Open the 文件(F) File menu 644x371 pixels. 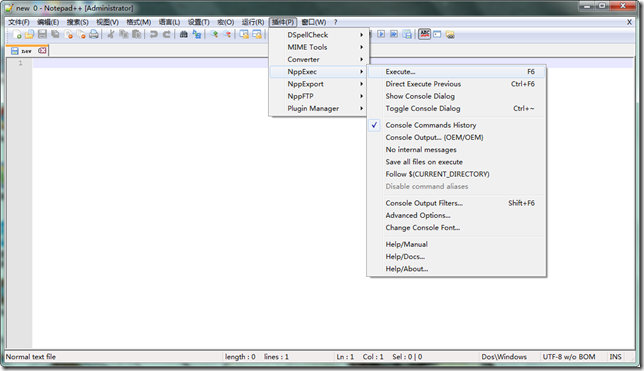[x=19, y=22]
